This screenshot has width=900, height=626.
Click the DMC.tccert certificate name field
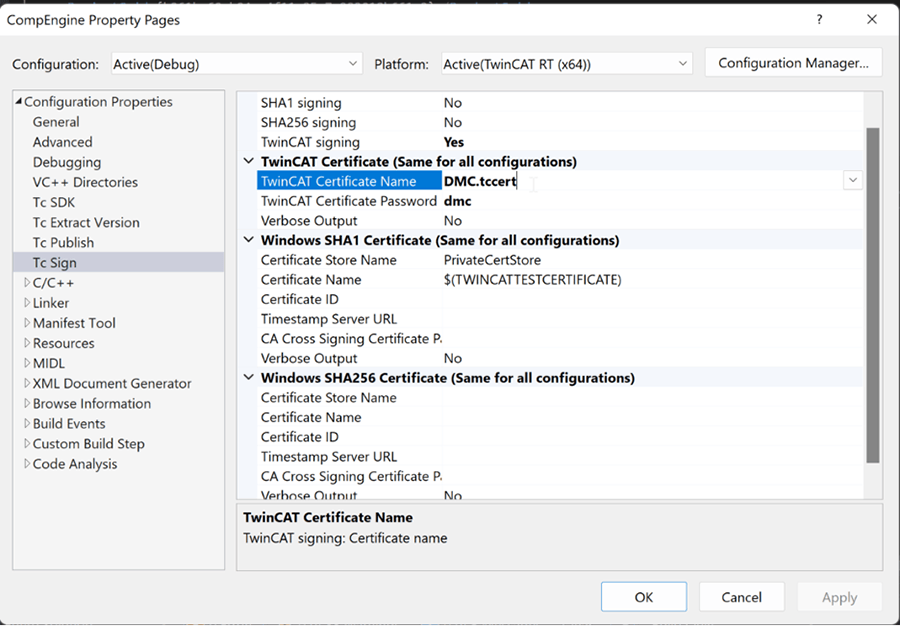click(x=643, y=181)
